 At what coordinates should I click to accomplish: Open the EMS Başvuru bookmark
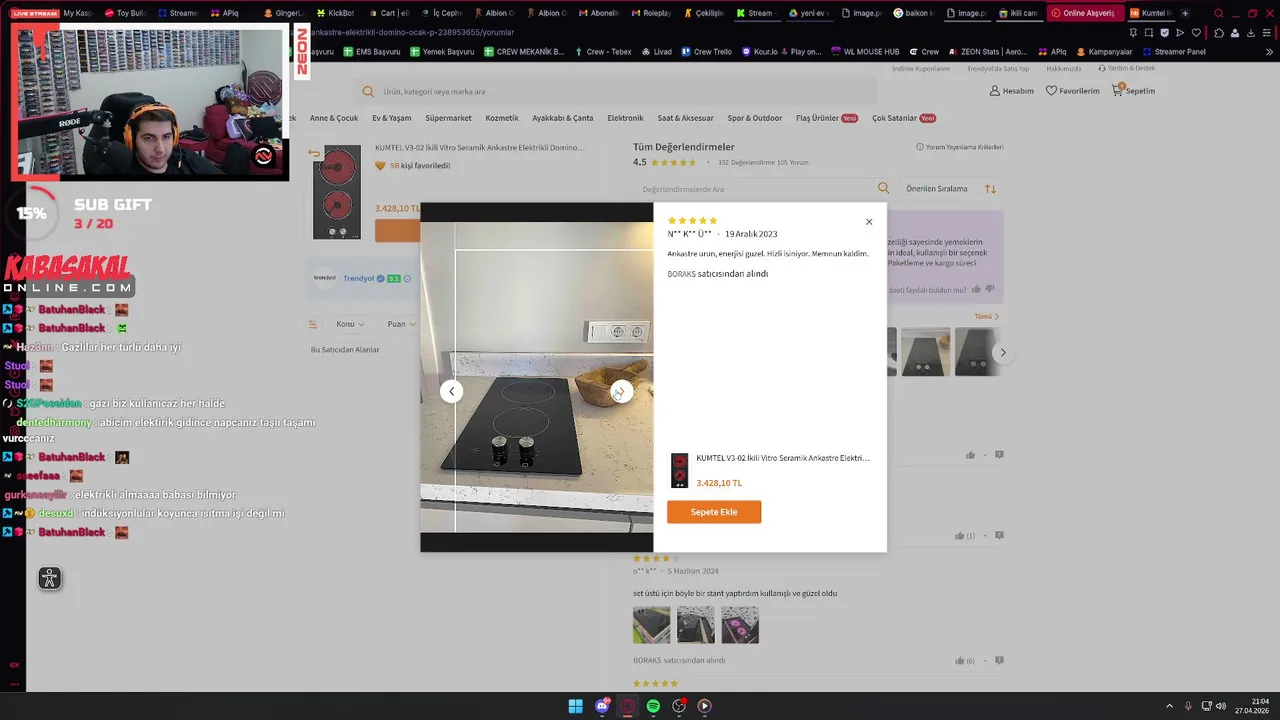(x=372, y=52)
